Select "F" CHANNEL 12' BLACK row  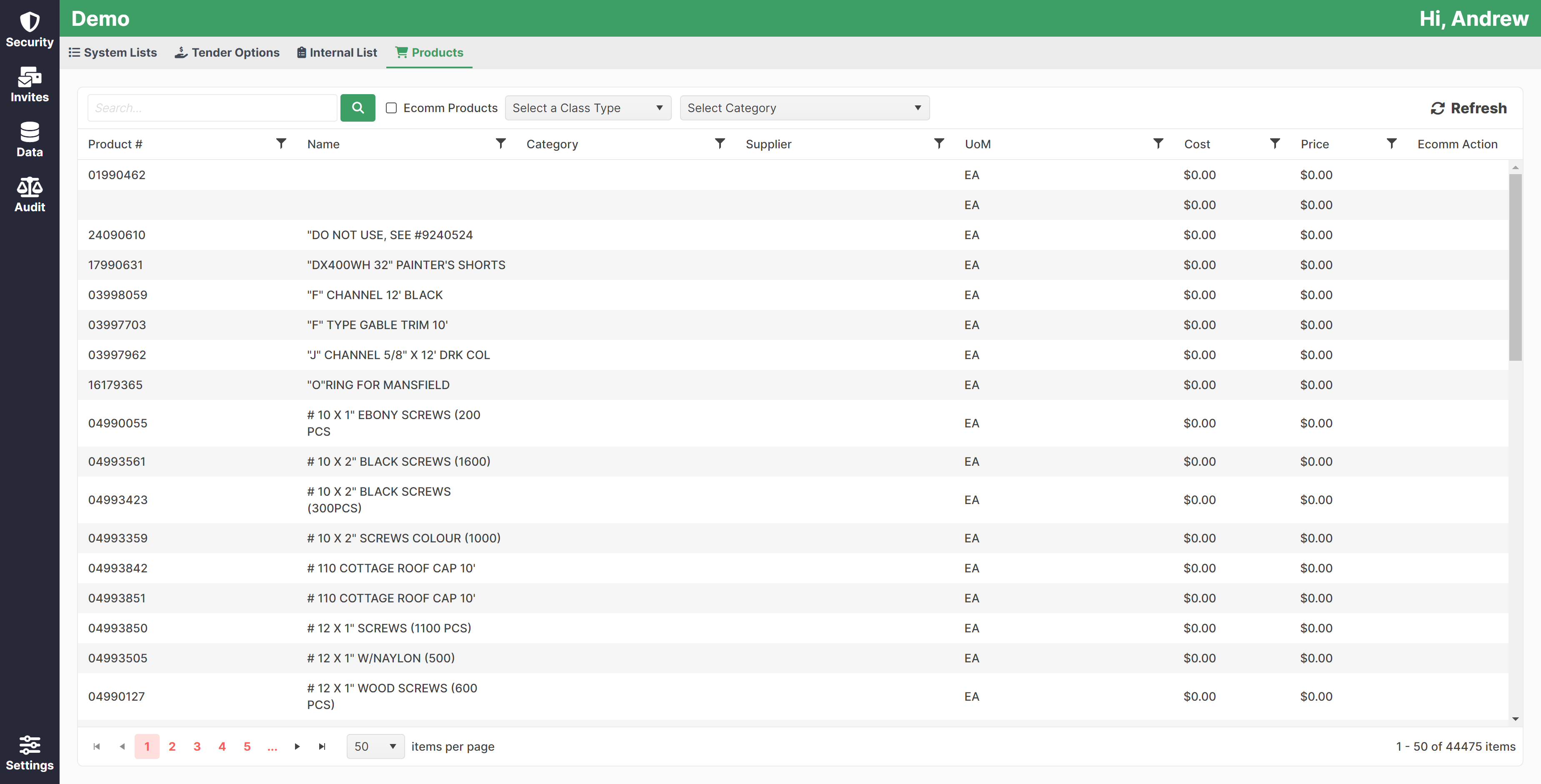pyautogui.click(x=793, y=295)
